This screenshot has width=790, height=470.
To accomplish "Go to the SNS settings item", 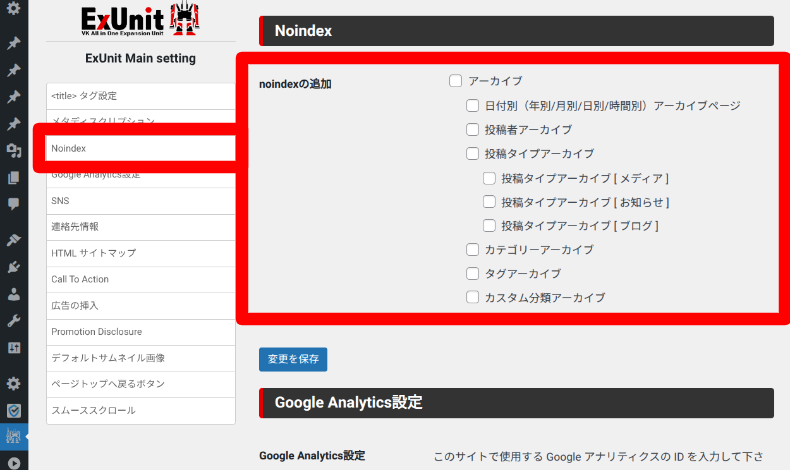I will [141, 200].
